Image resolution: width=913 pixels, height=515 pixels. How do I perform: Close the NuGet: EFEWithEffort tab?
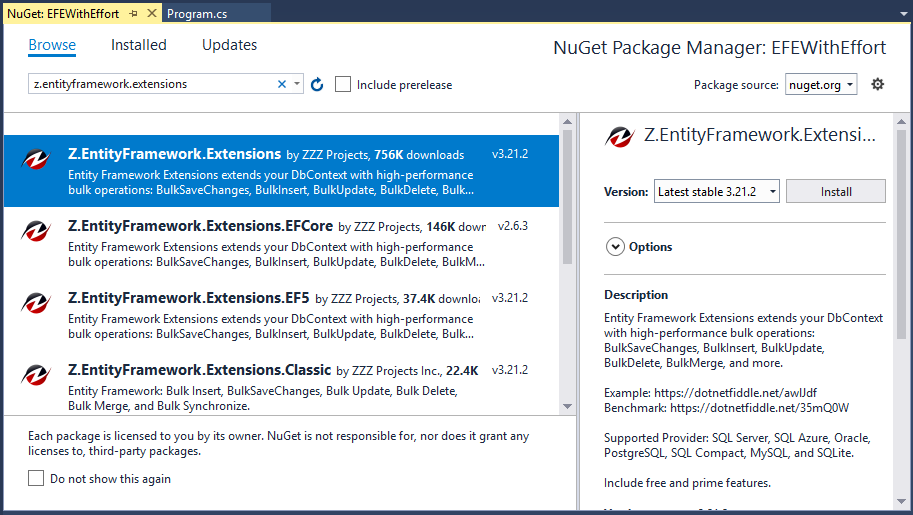click(x=152, y=13)
